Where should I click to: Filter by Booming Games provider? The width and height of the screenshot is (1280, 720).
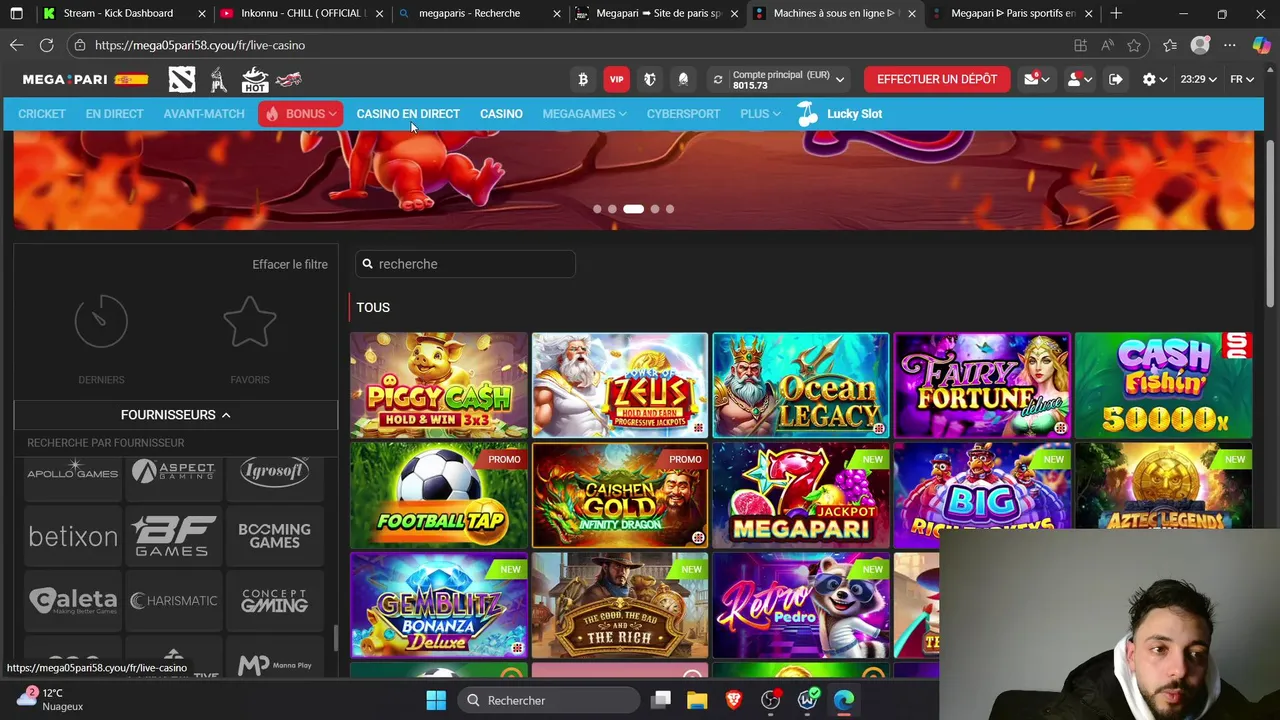pos(275,536)
